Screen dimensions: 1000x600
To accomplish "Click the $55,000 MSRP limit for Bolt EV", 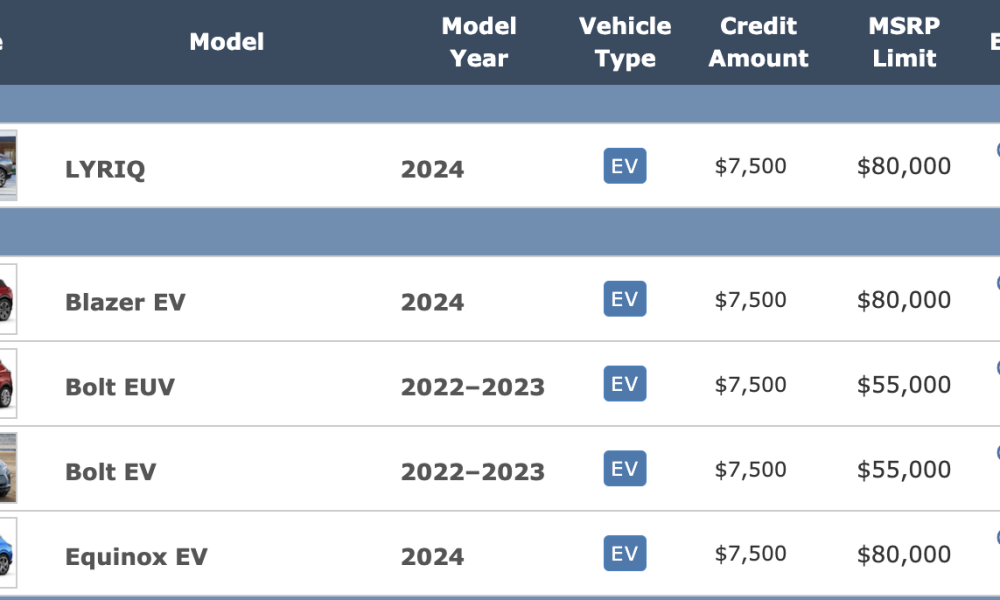I will pyautogui.click(x=904, y=470).
